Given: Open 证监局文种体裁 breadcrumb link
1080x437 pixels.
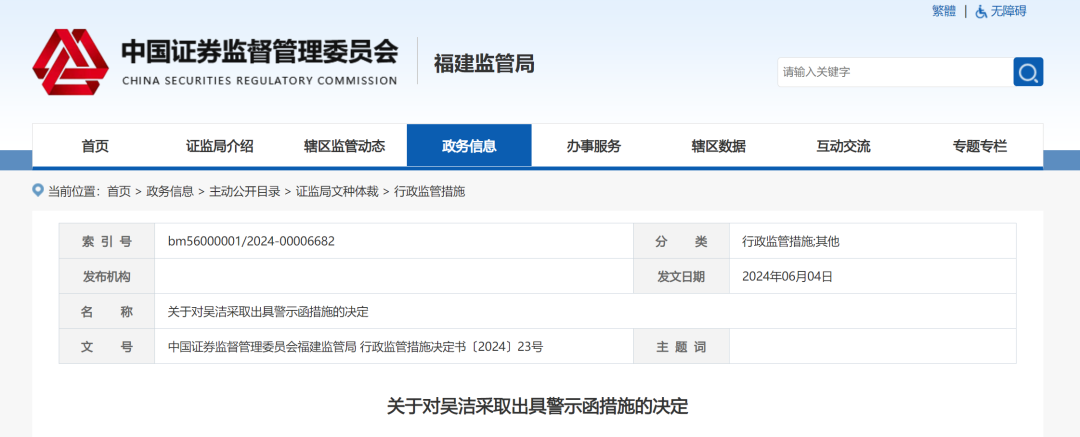Looking at the screenshot, I should (x=337, y=192).
